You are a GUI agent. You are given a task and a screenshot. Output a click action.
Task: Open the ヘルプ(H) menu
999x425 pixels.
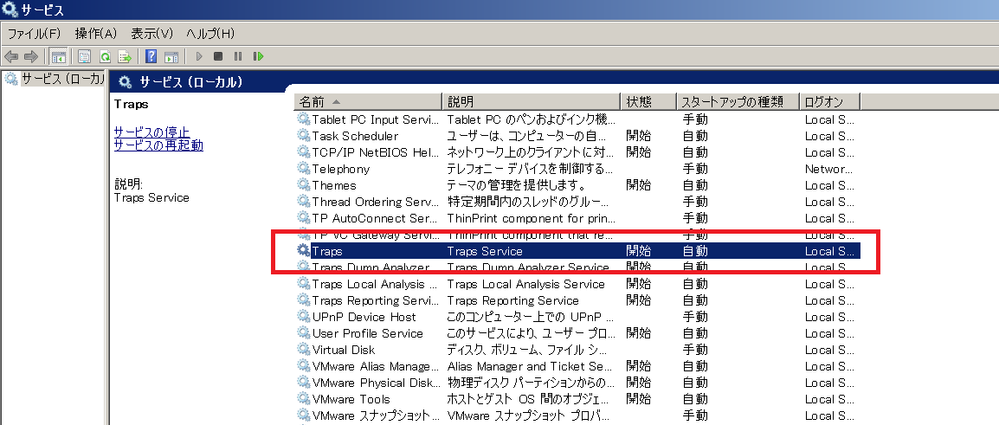coord(211,33)
